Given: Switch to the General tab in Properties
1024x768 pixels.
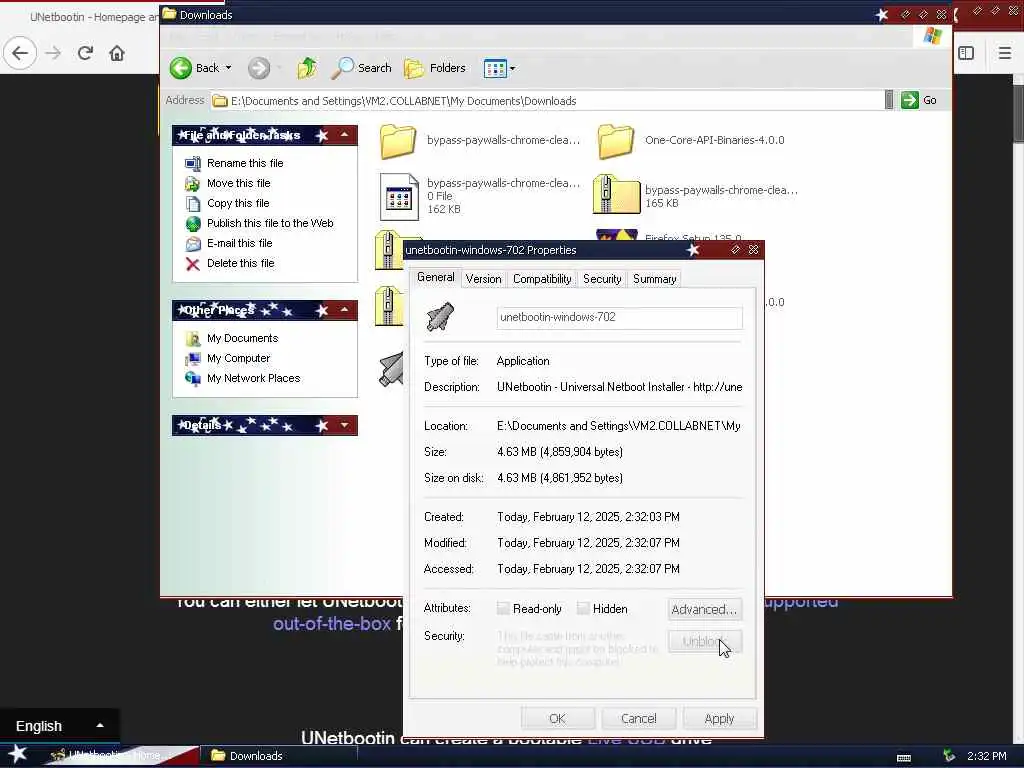Looking at the screenshot, I should click(x=436, y=278).
